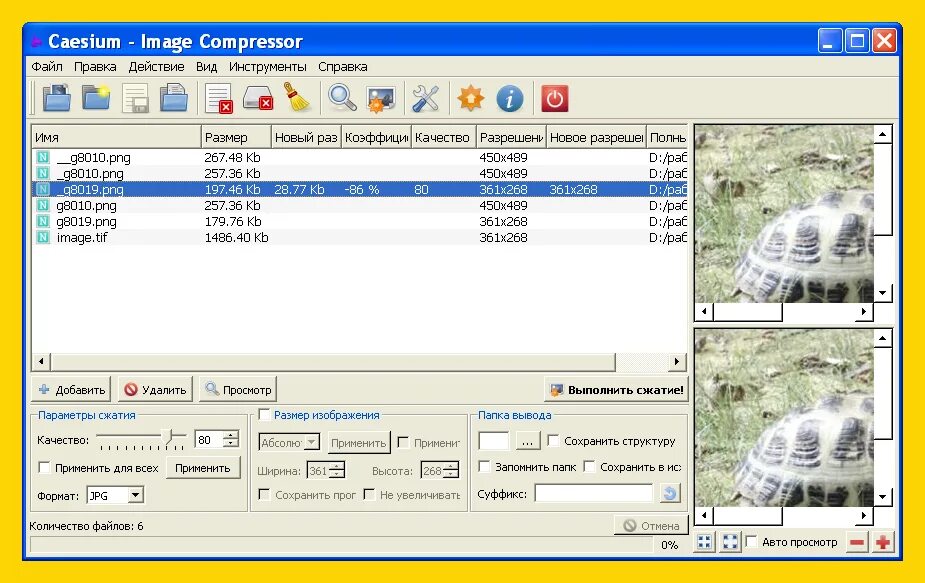The height and width of the screenshot is (583, 925).
Task: Click the Имя column header
Action: point(116,137)
